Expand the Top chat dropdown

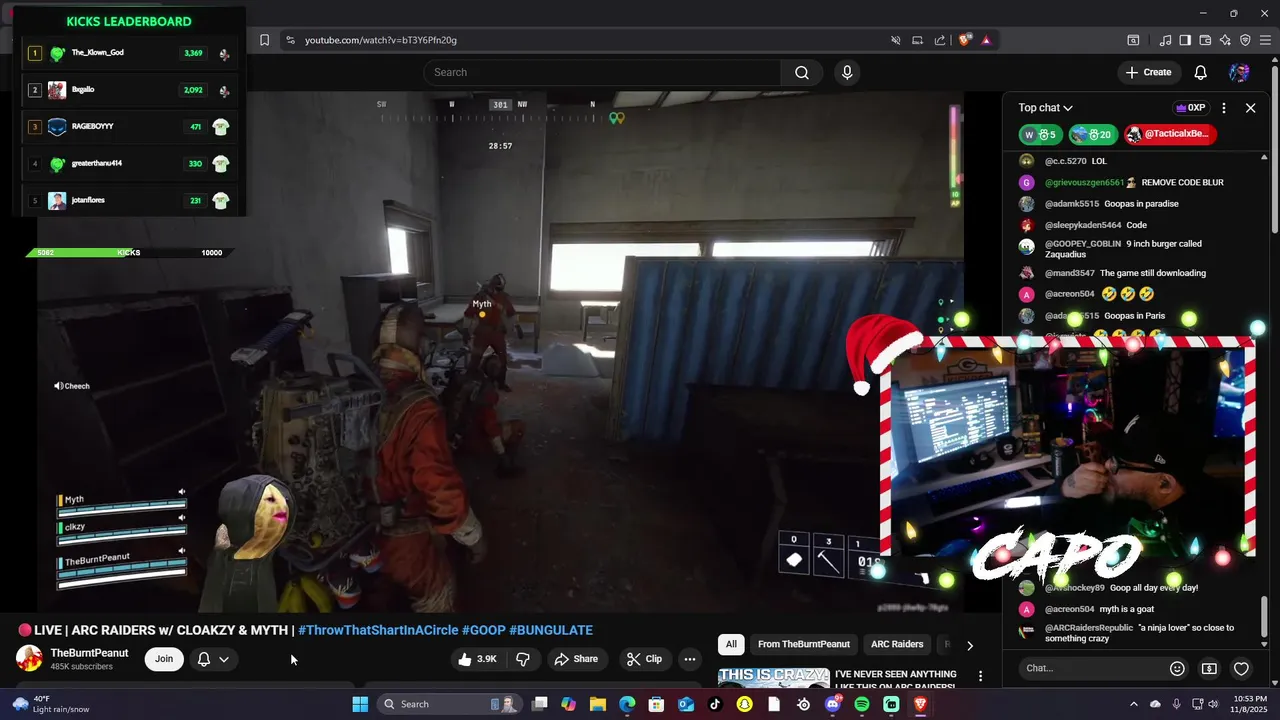coord(1045,108)
